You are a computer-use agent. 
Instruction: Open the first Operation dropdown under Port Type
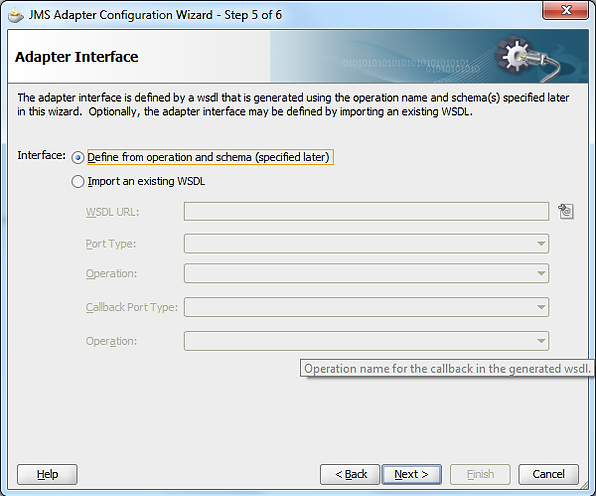tap(366, 273)
